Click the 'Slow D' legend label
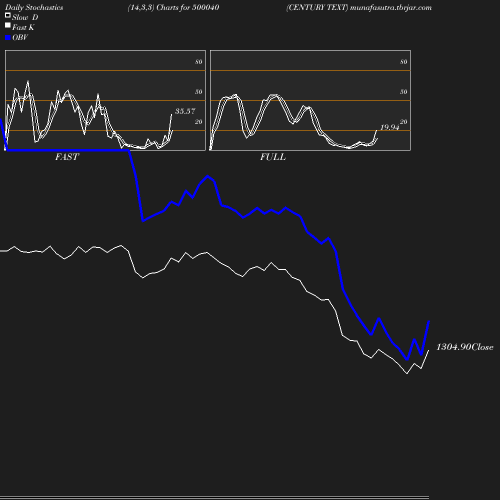Image resolution: width=500 pixels, height=500 pixels. pos(25,18)
